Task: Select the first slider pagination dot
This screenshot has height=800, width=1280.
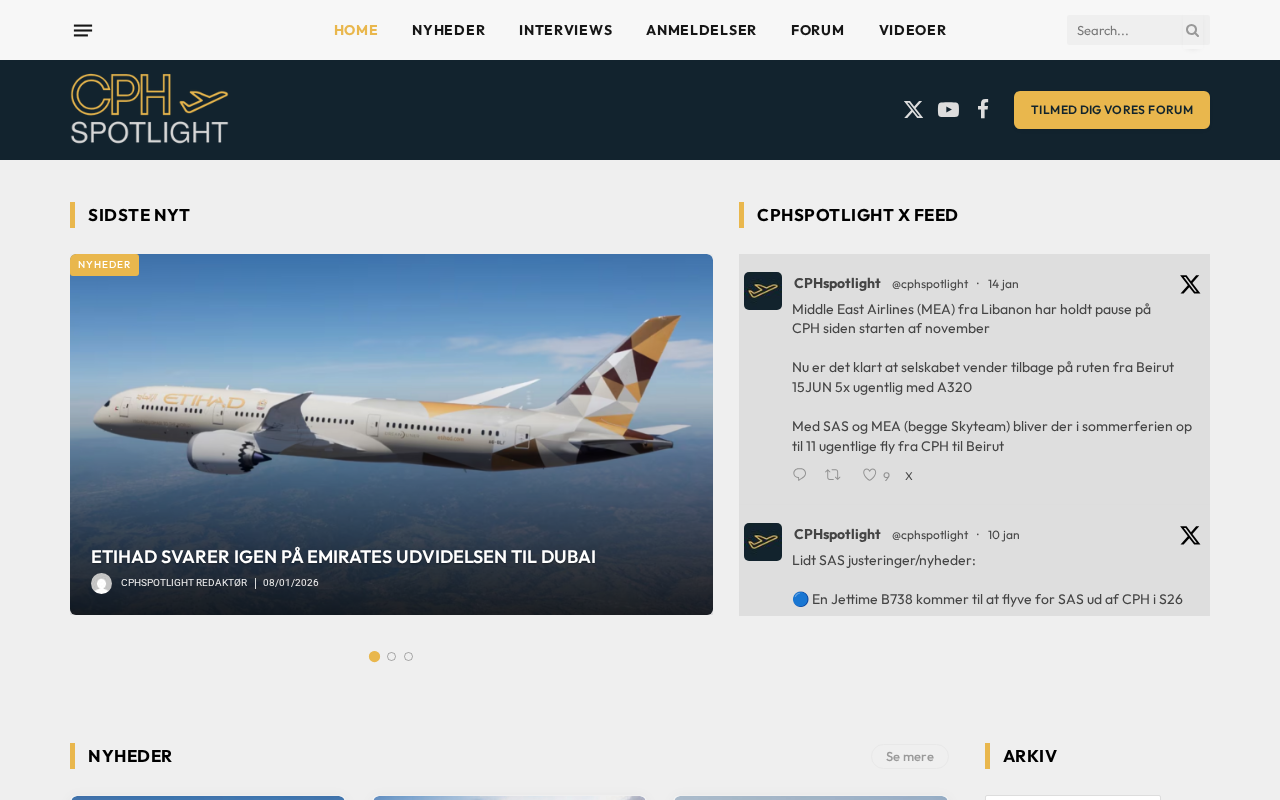Action: [374, 657]
